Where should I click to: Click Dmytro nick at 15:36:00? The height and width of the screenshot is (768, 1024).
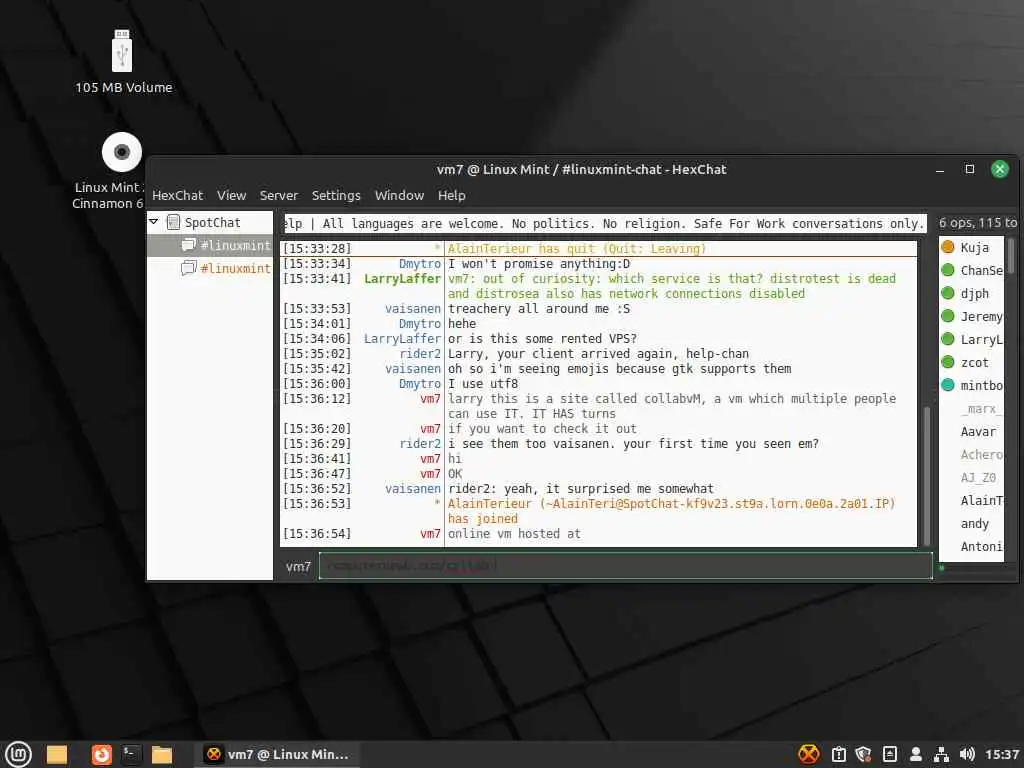tap(420, 384)
